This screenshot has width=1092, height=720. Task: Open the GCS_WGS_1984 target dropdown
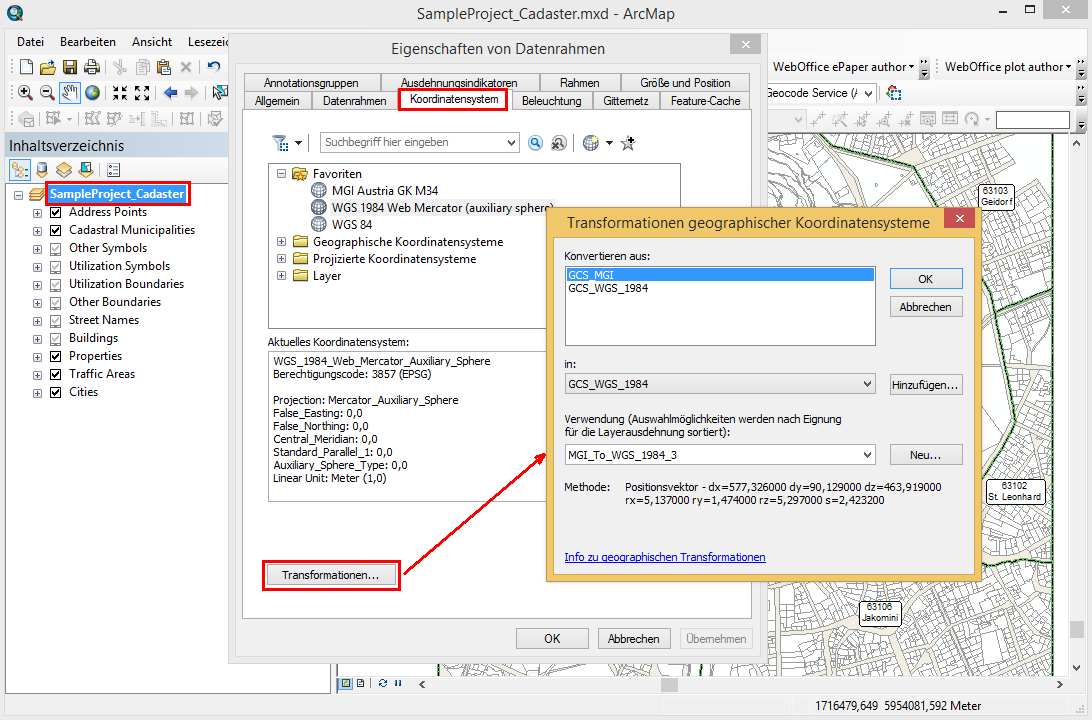[x=867, y=383]
